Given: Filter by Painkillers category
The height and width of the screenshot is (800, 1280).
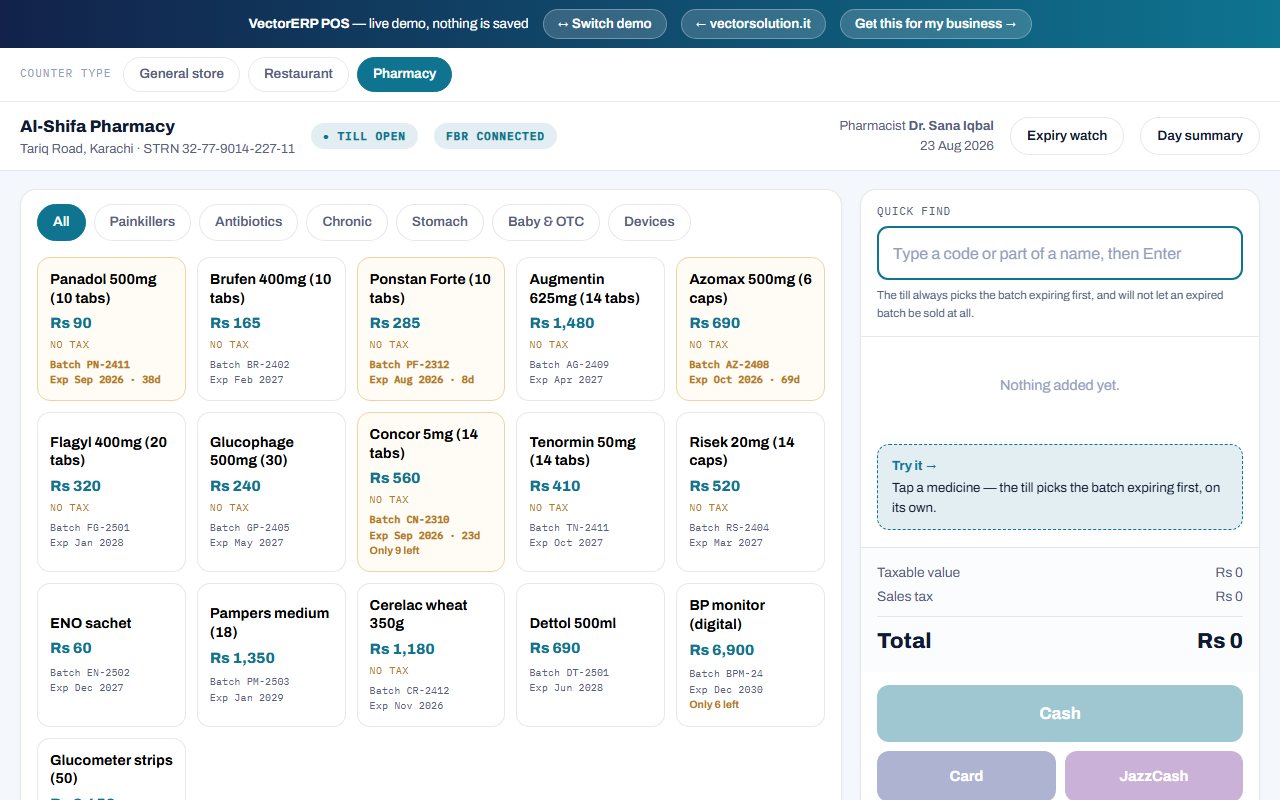Looking at the screenshot, I should [142, 222].
